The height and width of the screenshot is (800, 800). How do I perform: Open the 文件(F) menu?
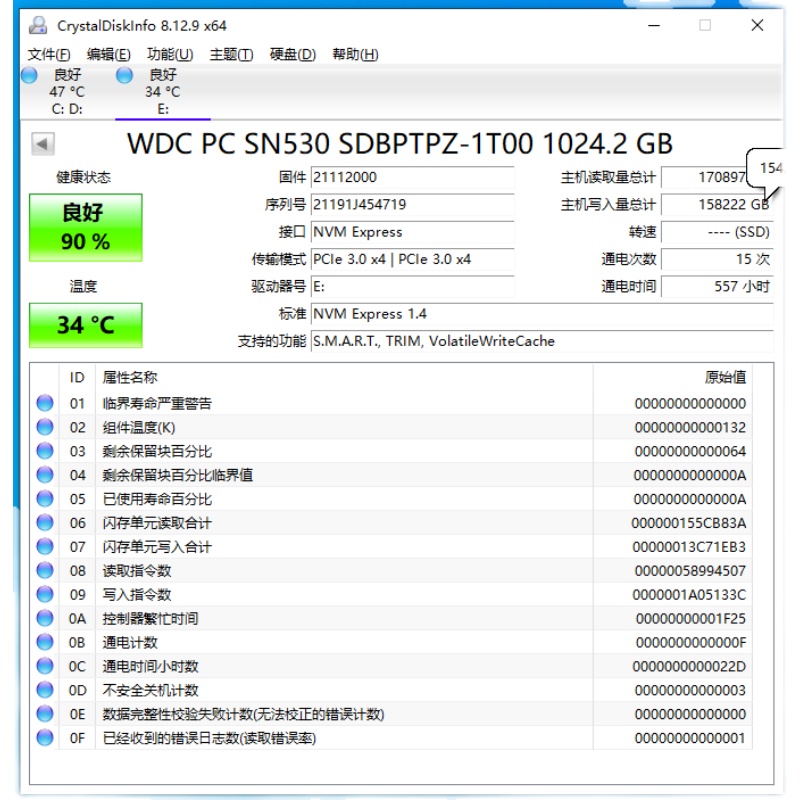(x=48, y=54)
